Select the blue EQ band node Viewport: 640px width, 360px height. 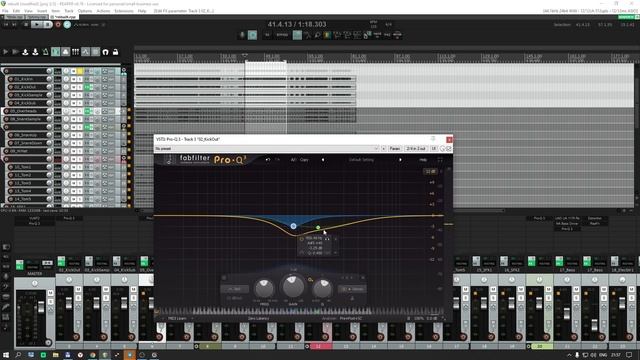coord(293,226)
